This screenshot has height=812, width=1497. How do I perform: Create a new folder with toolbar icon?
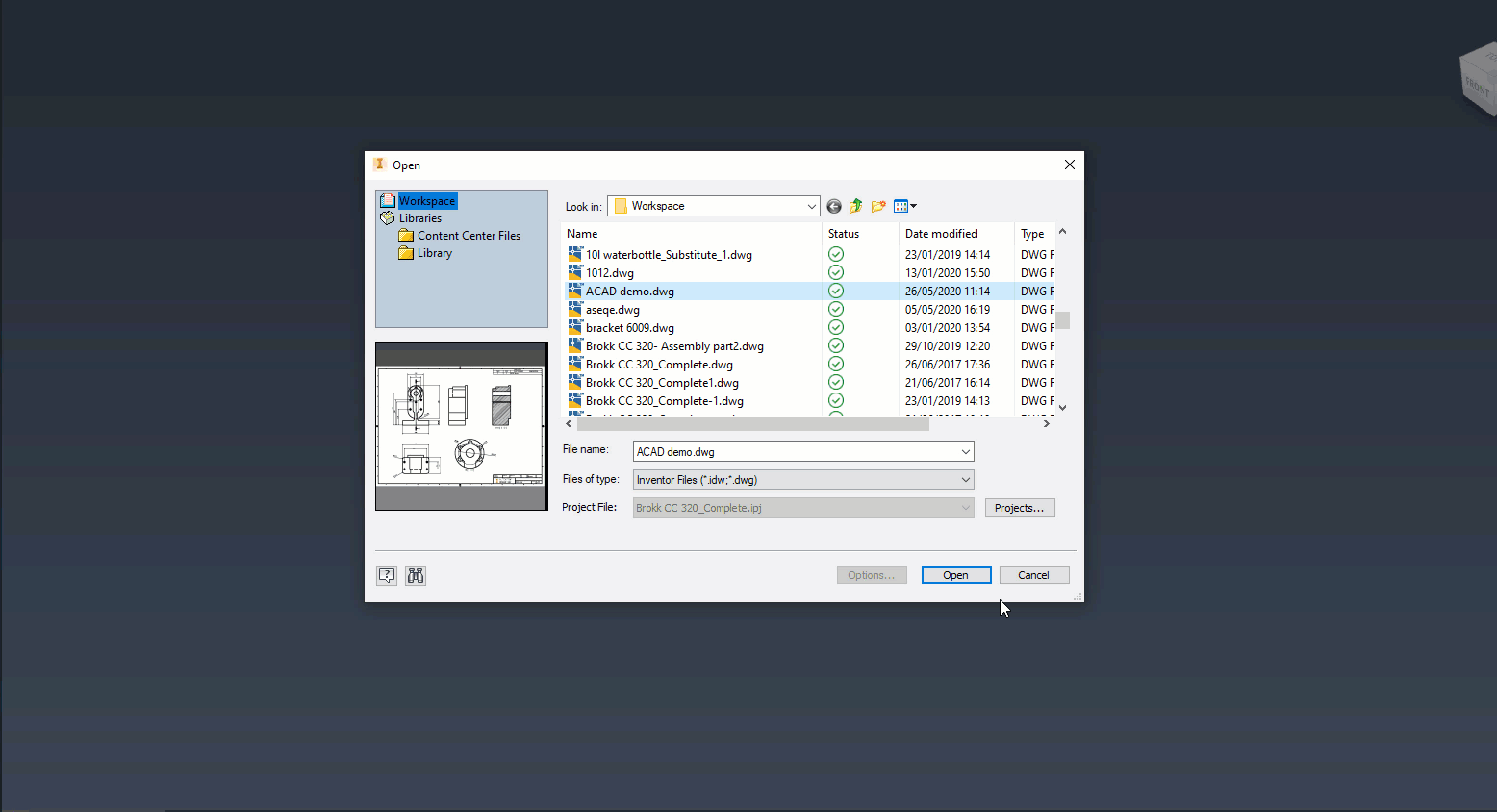coord(877,206)
